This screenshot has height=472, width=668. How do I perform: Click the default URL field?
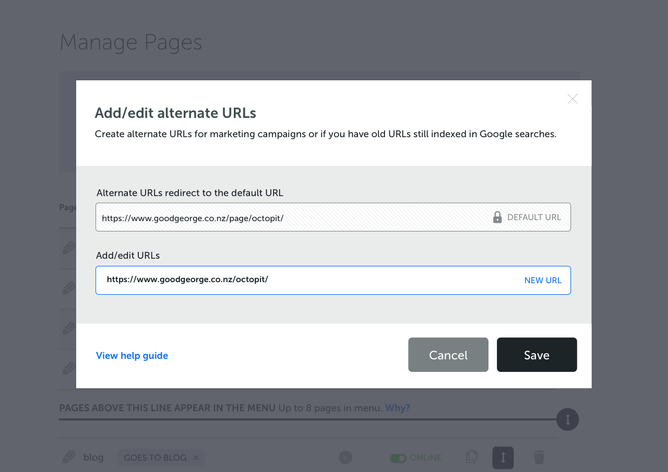pos(290,217)
